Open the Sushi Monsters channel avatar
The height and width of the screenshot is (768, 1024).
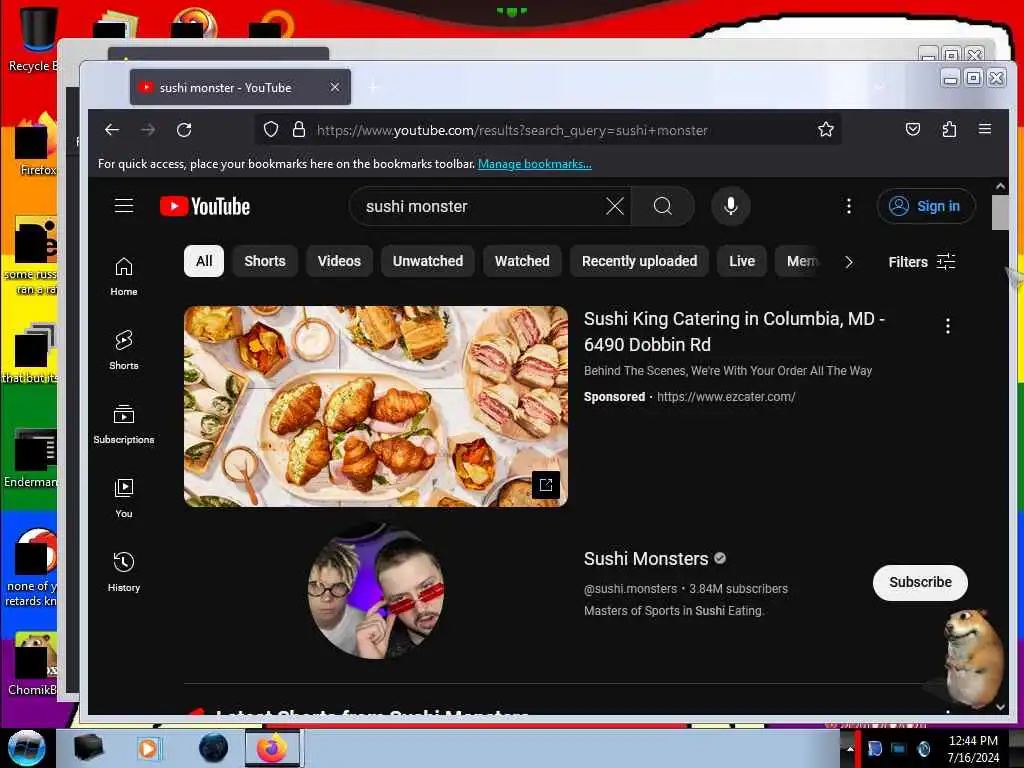pyautogui.click(x=376, y=591)
